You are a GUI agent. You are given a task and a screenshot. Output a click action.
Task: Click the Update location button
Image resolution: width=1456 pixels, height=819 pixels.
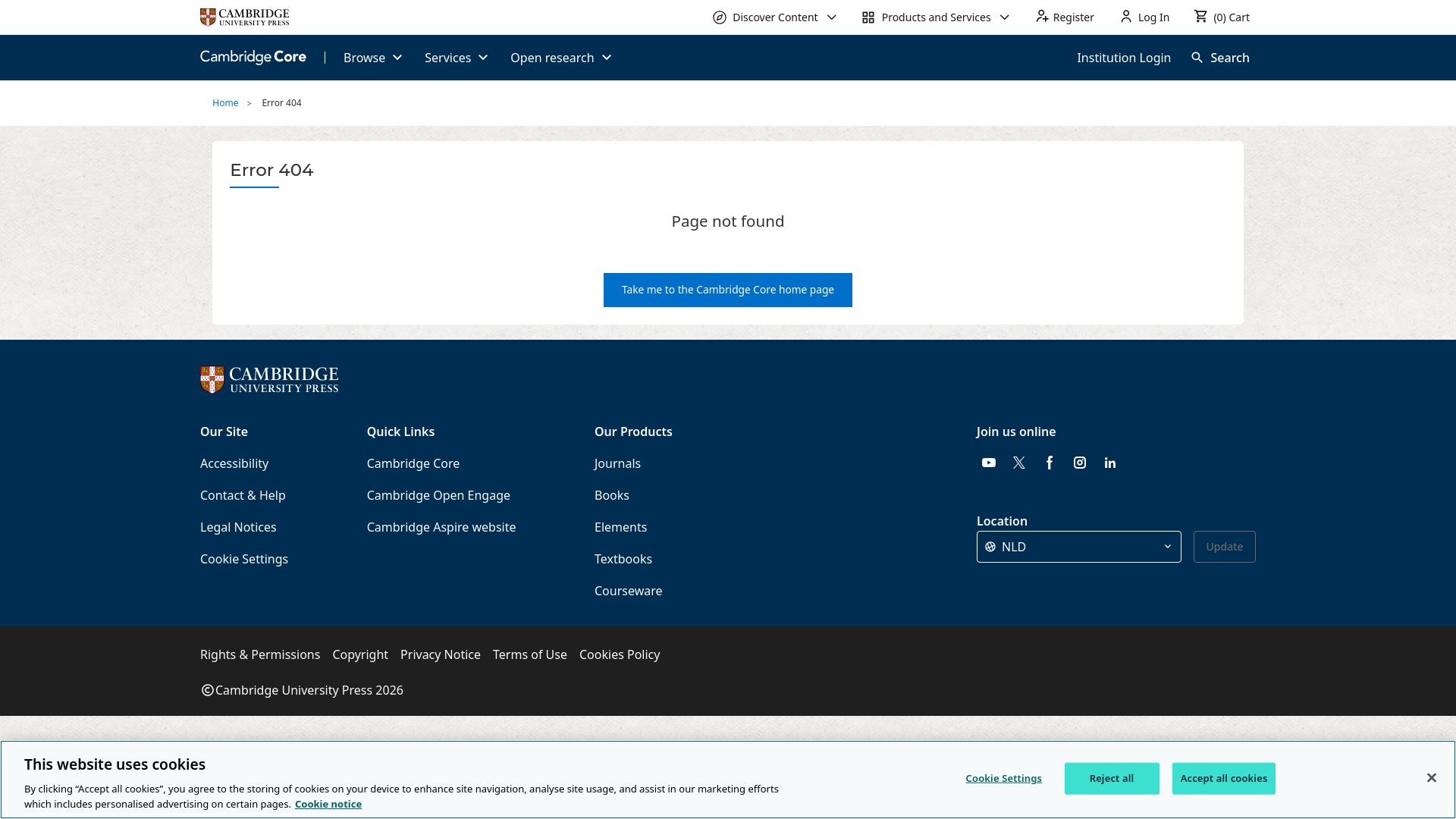[x=1224, y=547]
